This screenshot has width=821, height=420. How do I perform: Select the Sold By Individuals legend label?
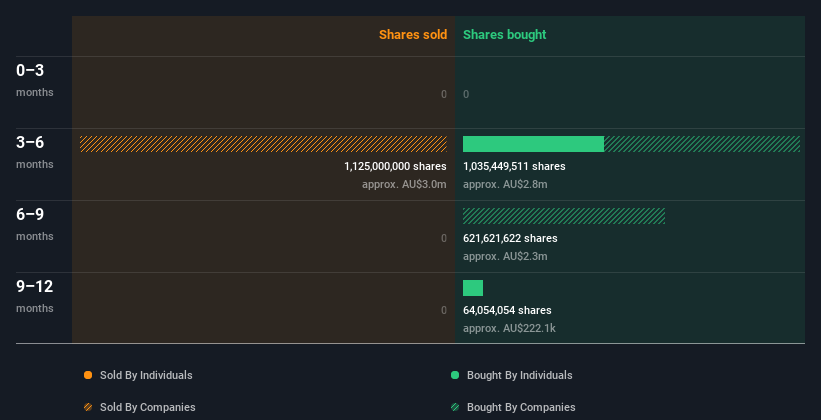(146, 375)
